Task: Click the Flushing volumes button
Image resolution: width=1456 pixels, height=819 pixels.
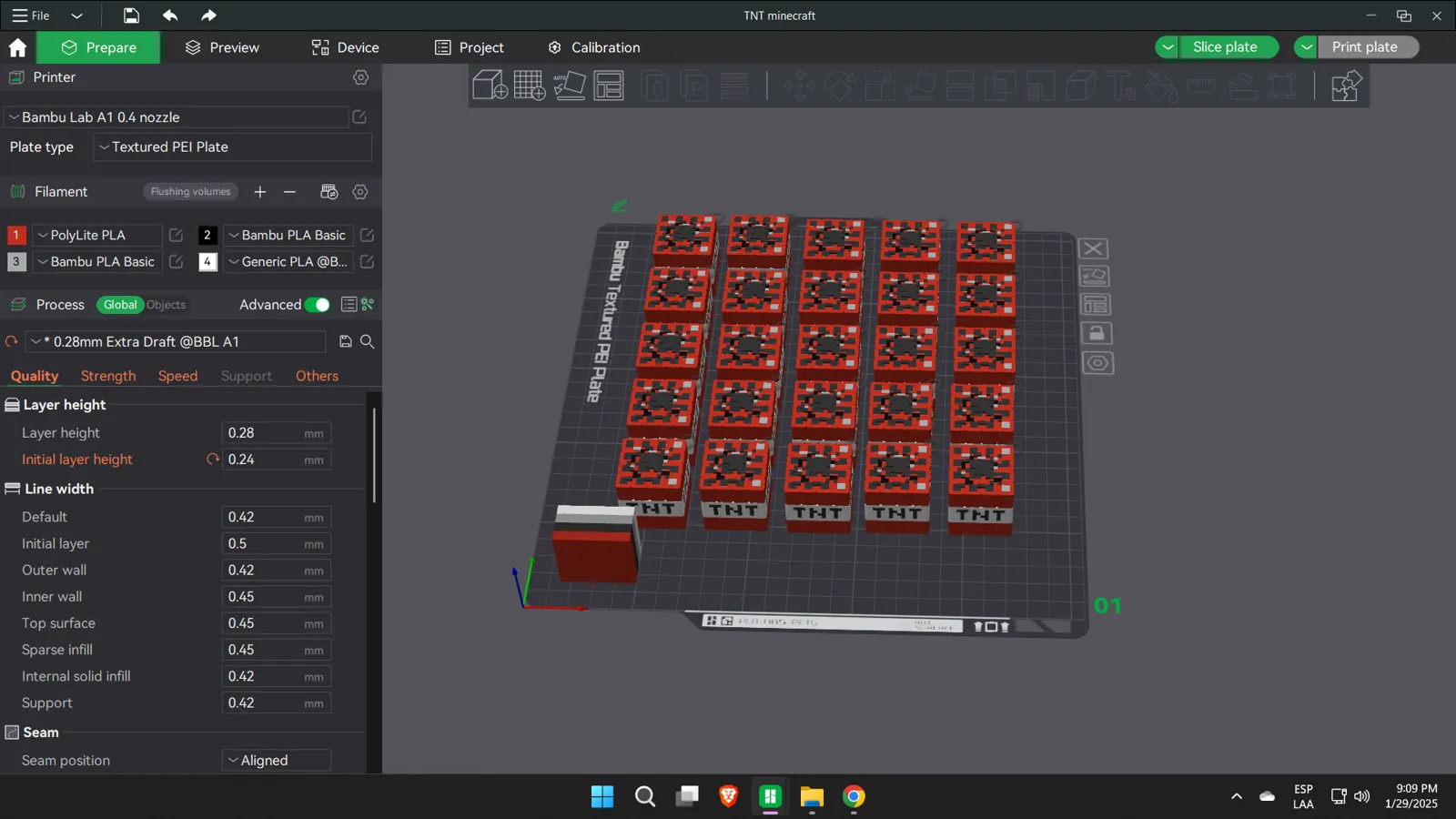Action: (x=190, y=192)
